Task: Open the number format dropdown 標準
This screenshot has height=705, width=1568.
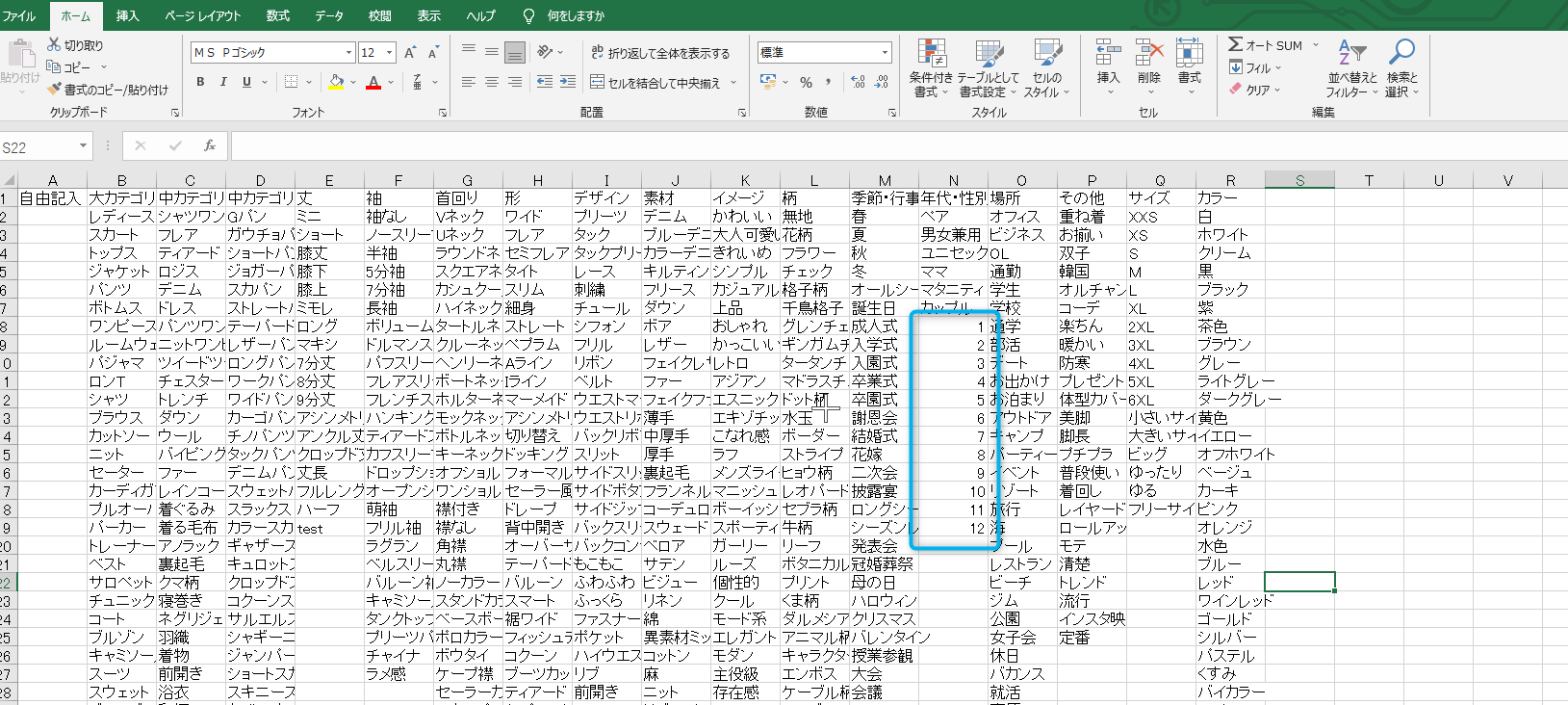Action: (885, 52)
